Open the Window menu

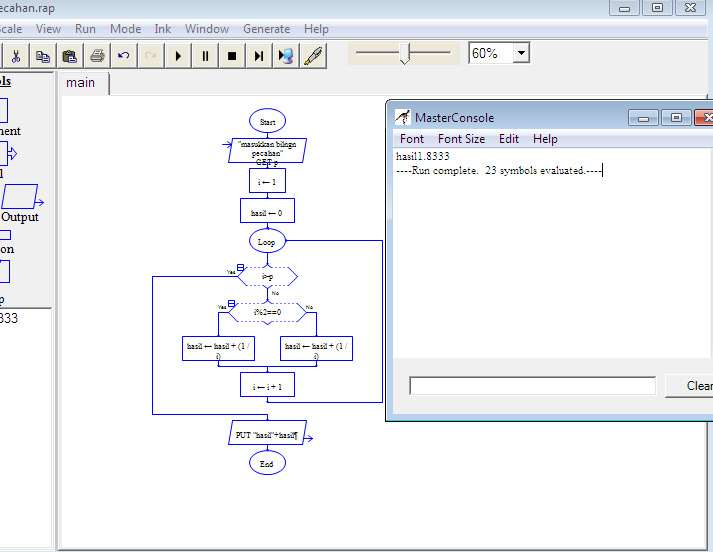click(207, 29)
